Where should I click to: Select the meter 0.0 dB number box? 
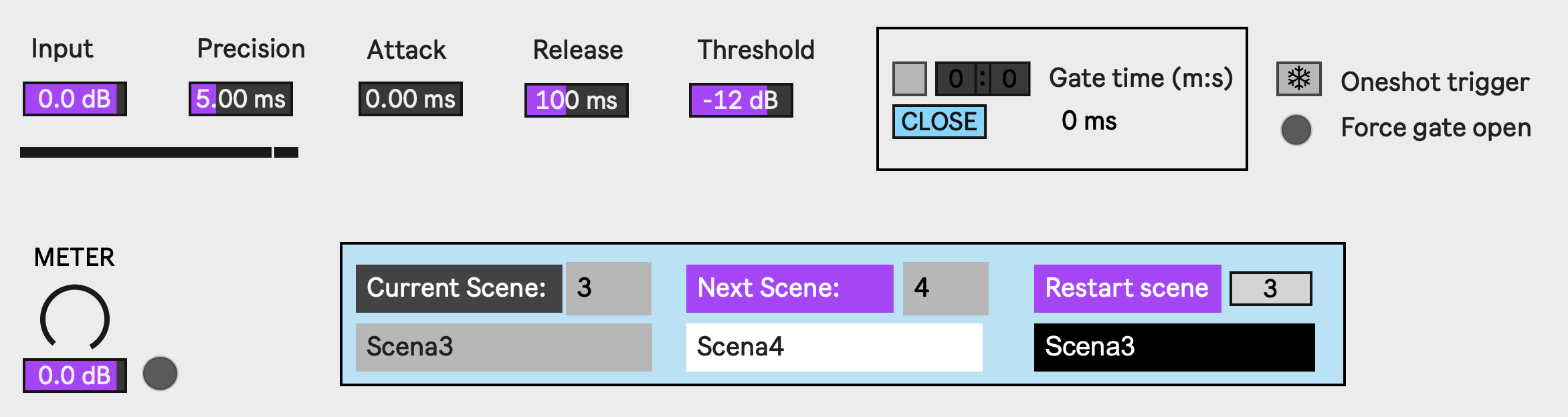74,376
